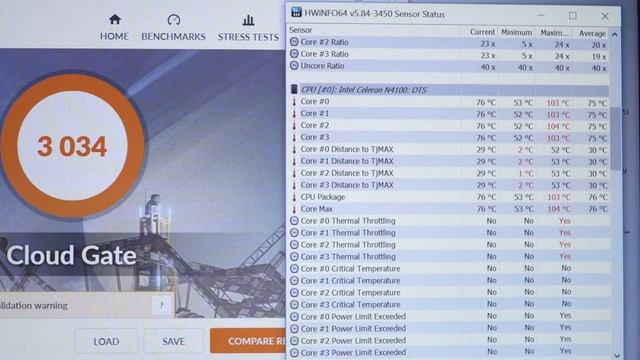Open the 3DMark HOME tab
The height and width of the screenshot is (360, 640).
pyautogui.click(x=114, y=28)
